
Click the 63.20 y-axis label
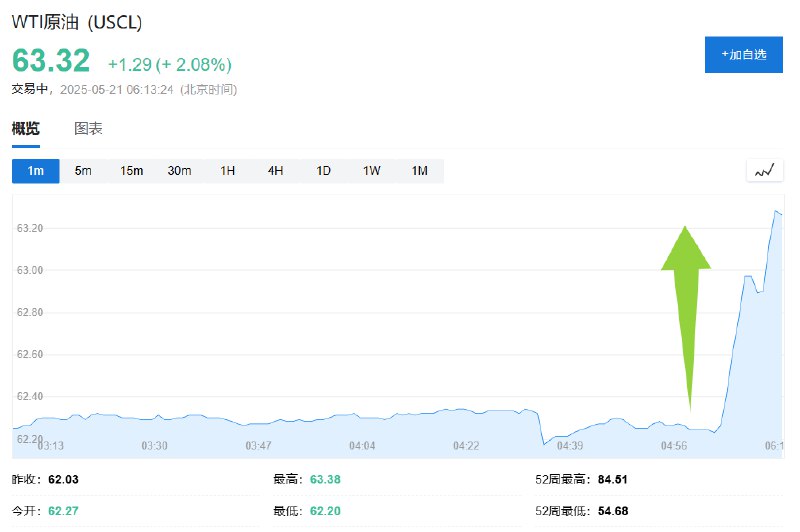30,228
